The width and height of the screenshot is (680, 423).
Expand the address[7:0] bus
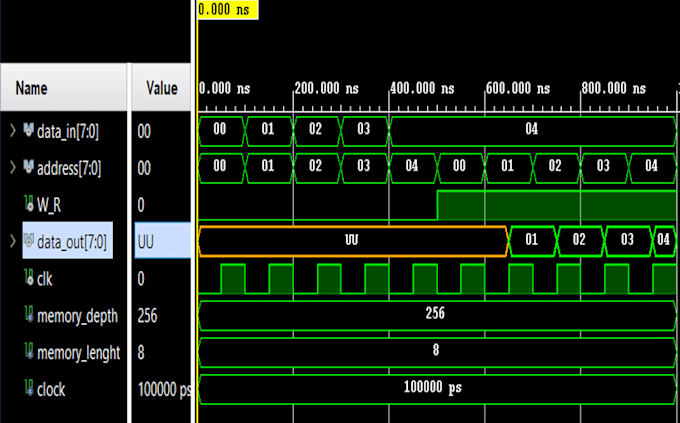point(13,167)
